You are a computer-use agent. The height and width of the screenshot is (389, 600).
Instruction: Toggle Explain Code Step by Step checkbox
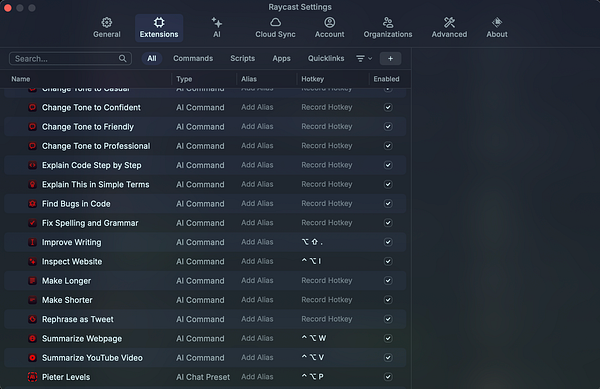tap(388, 165)
